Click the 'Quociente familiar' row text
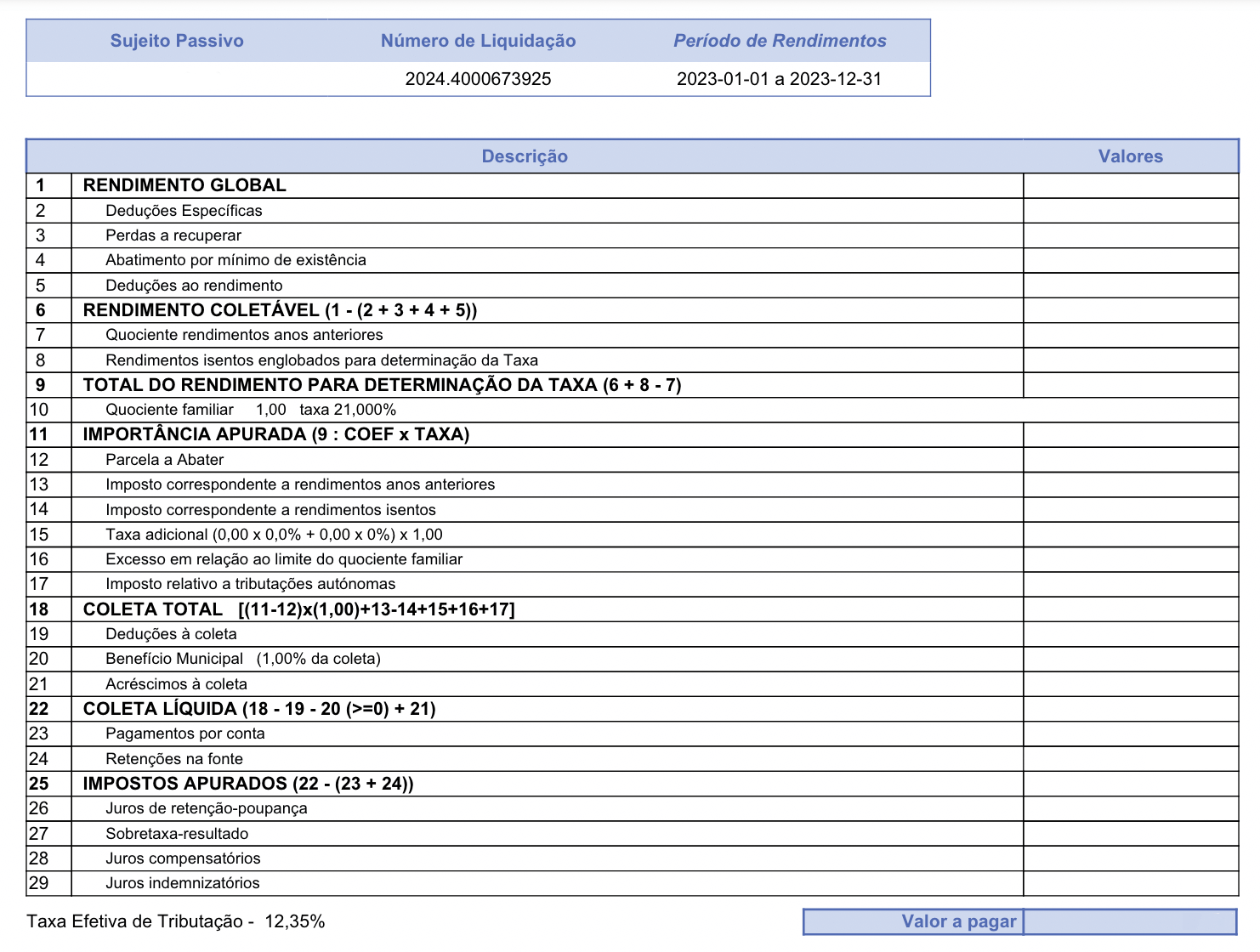 pos(169,410)
